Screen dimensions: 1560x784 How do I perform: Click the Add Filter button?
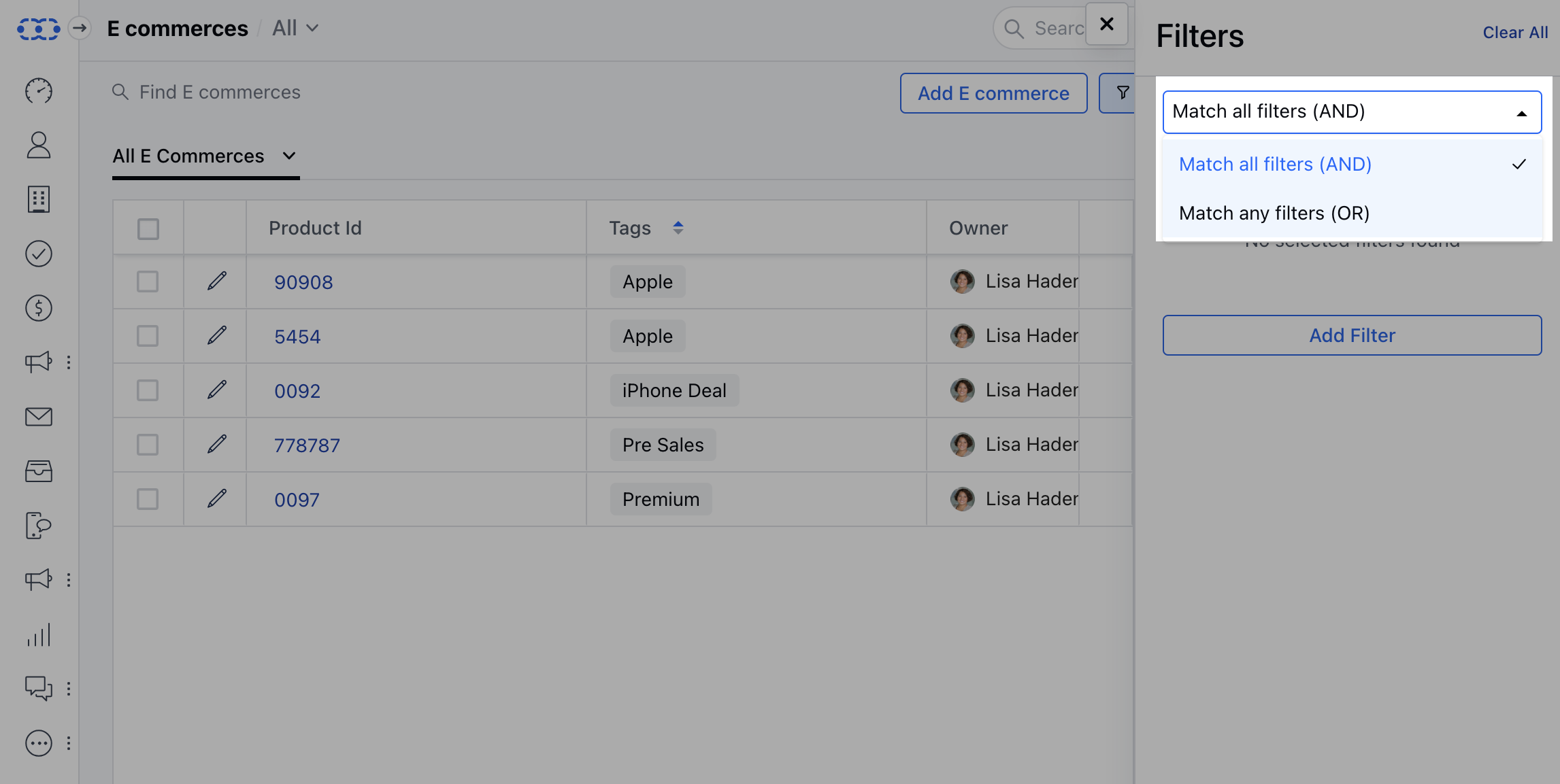(1352, 335)
